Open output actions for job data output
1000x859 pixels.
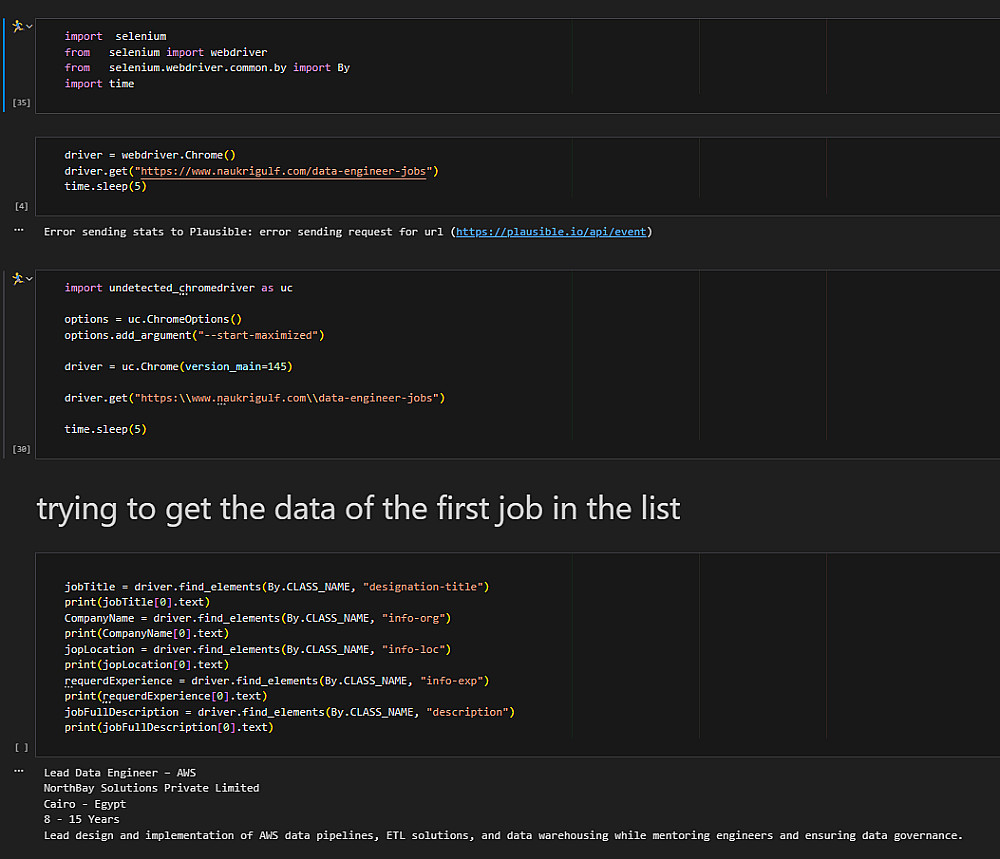19,771
